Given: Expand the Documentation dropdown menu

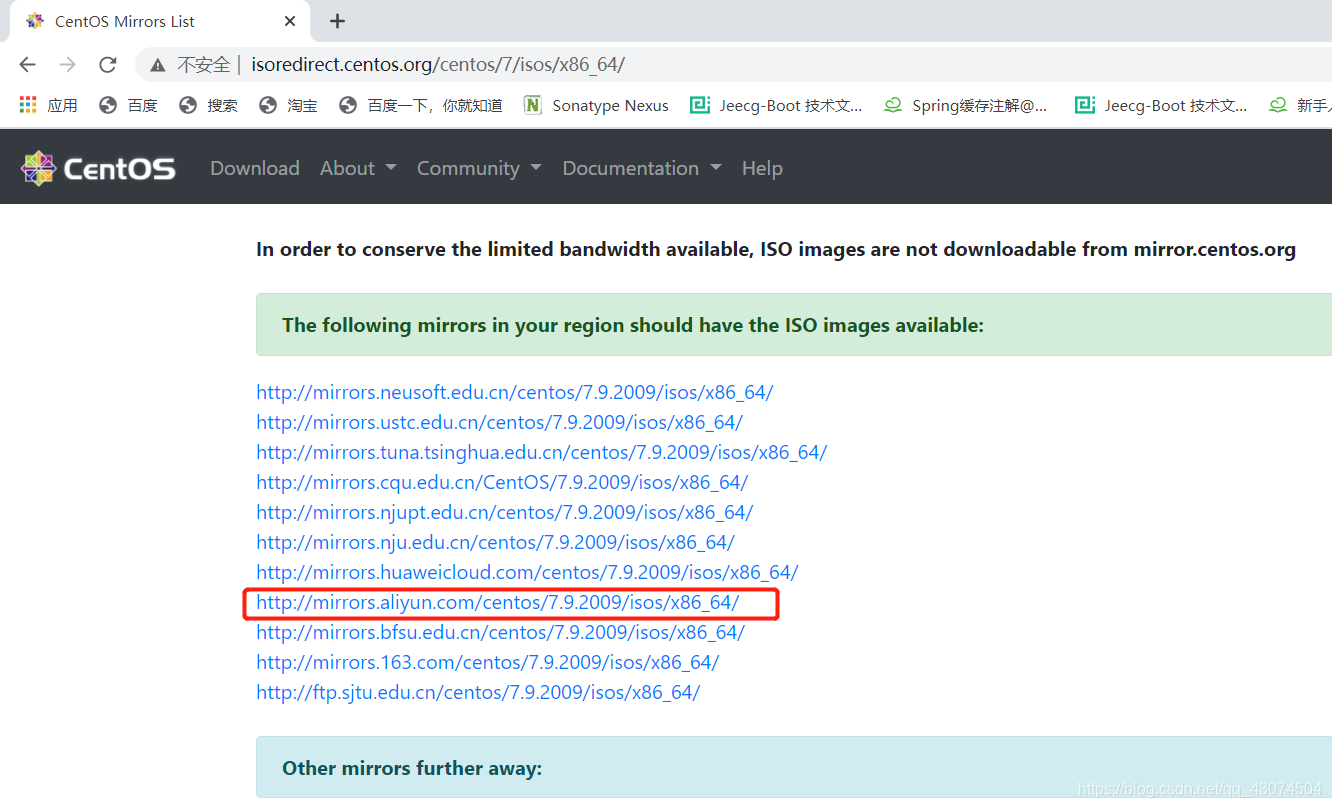Looking at the screenshot, I should coord(642,168).
